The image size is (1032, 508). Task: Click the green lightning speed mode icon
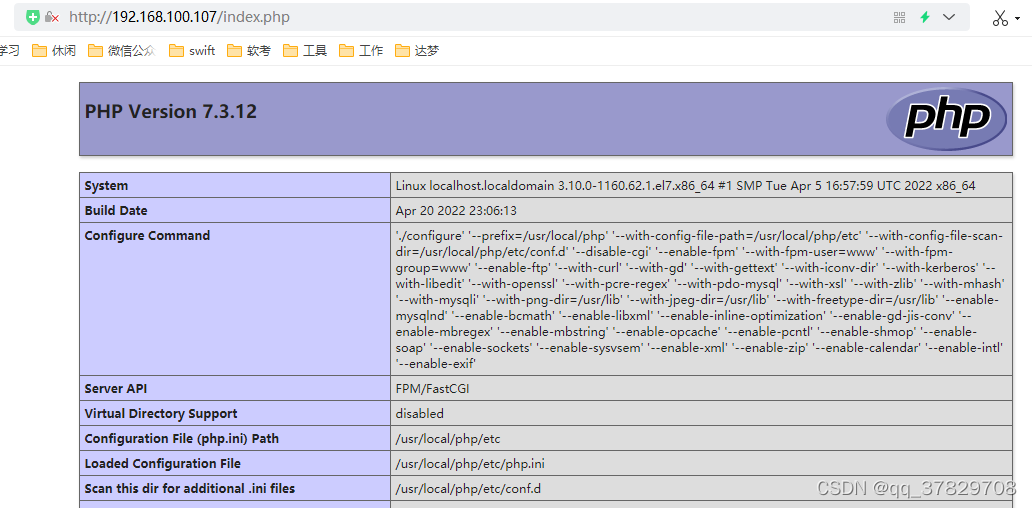coord(925,17)
